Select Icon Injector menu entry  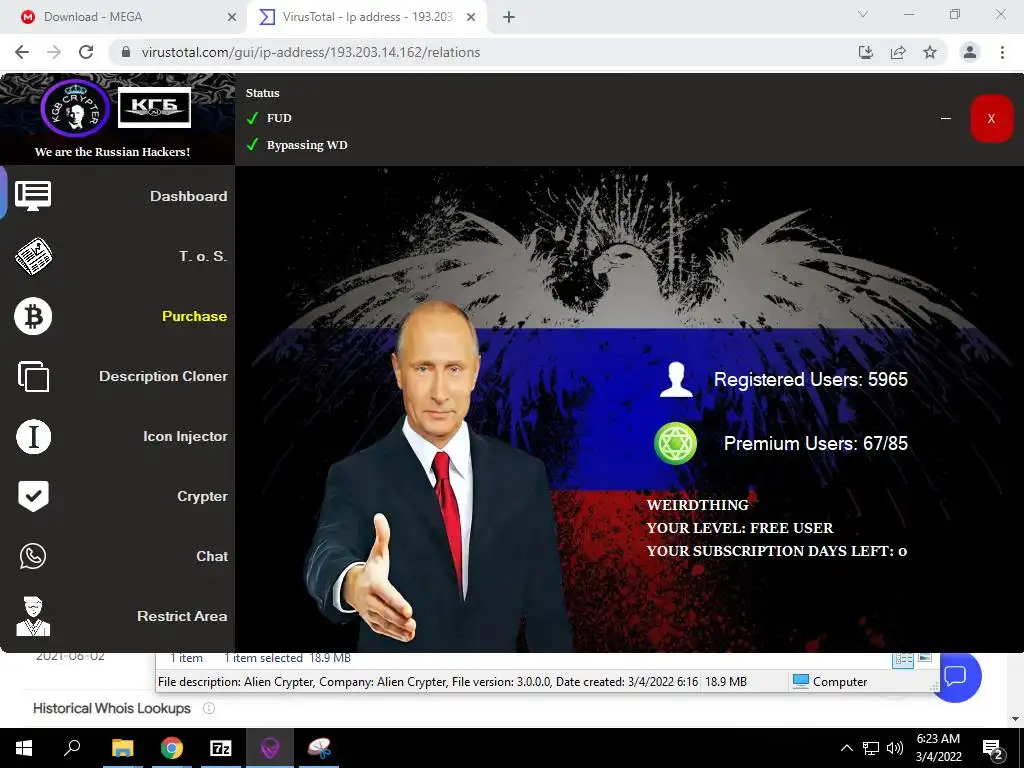[x=185, y=436]
